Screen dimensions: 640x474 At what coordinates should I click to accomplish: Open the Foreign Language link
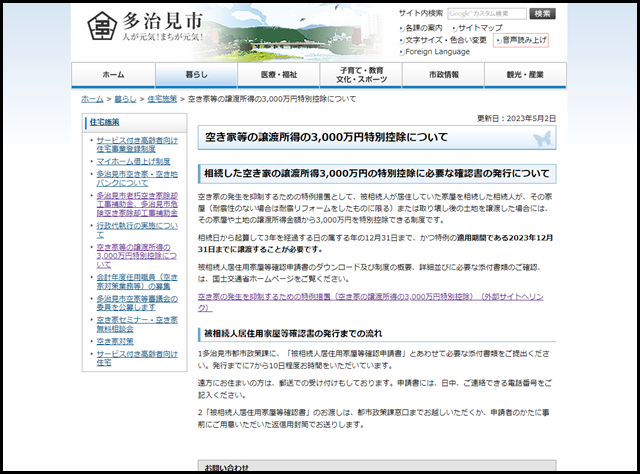coord(437,52)
